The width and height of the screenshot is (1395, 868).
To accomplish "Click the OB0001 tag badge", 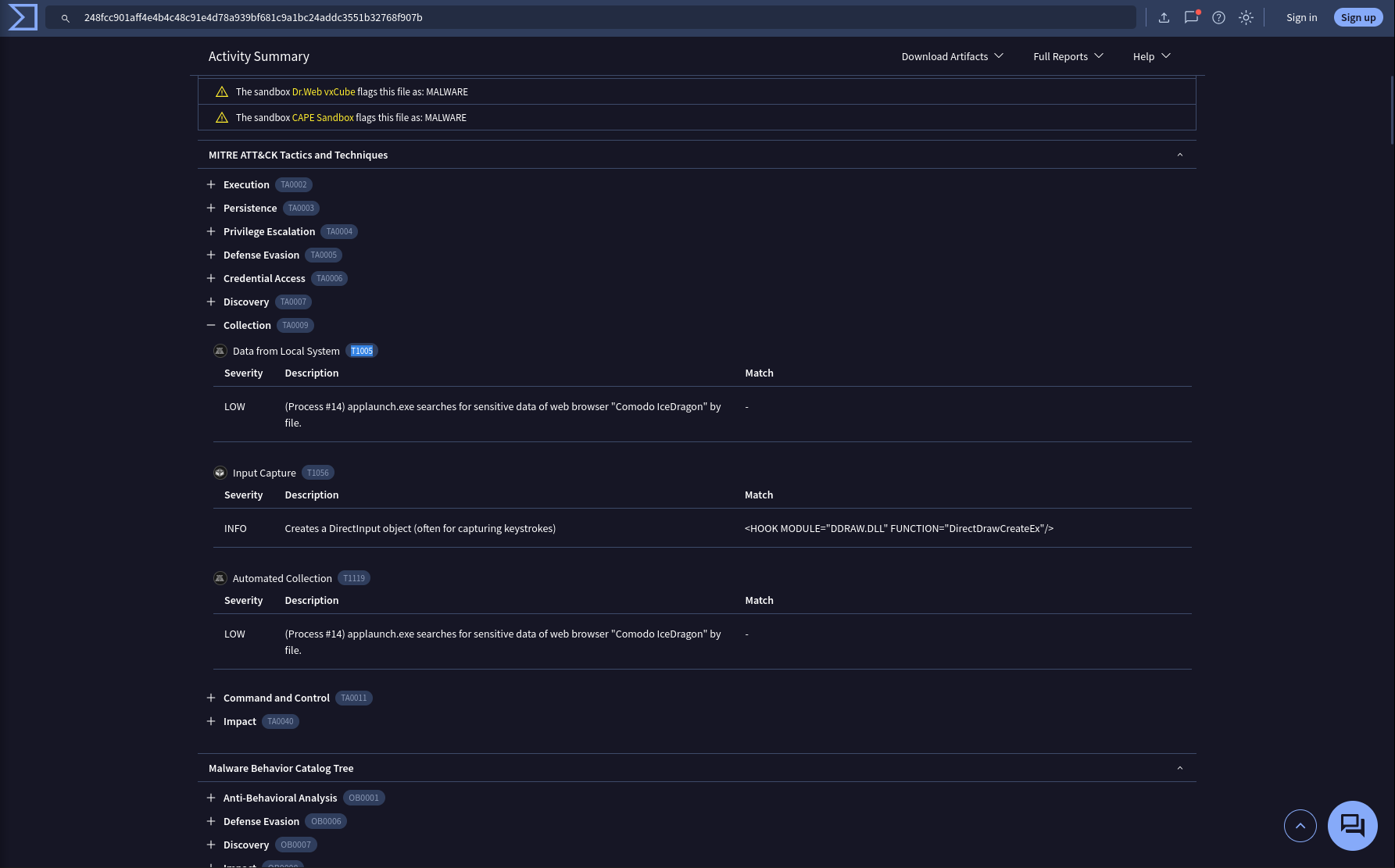I will [x=364, y=798].
